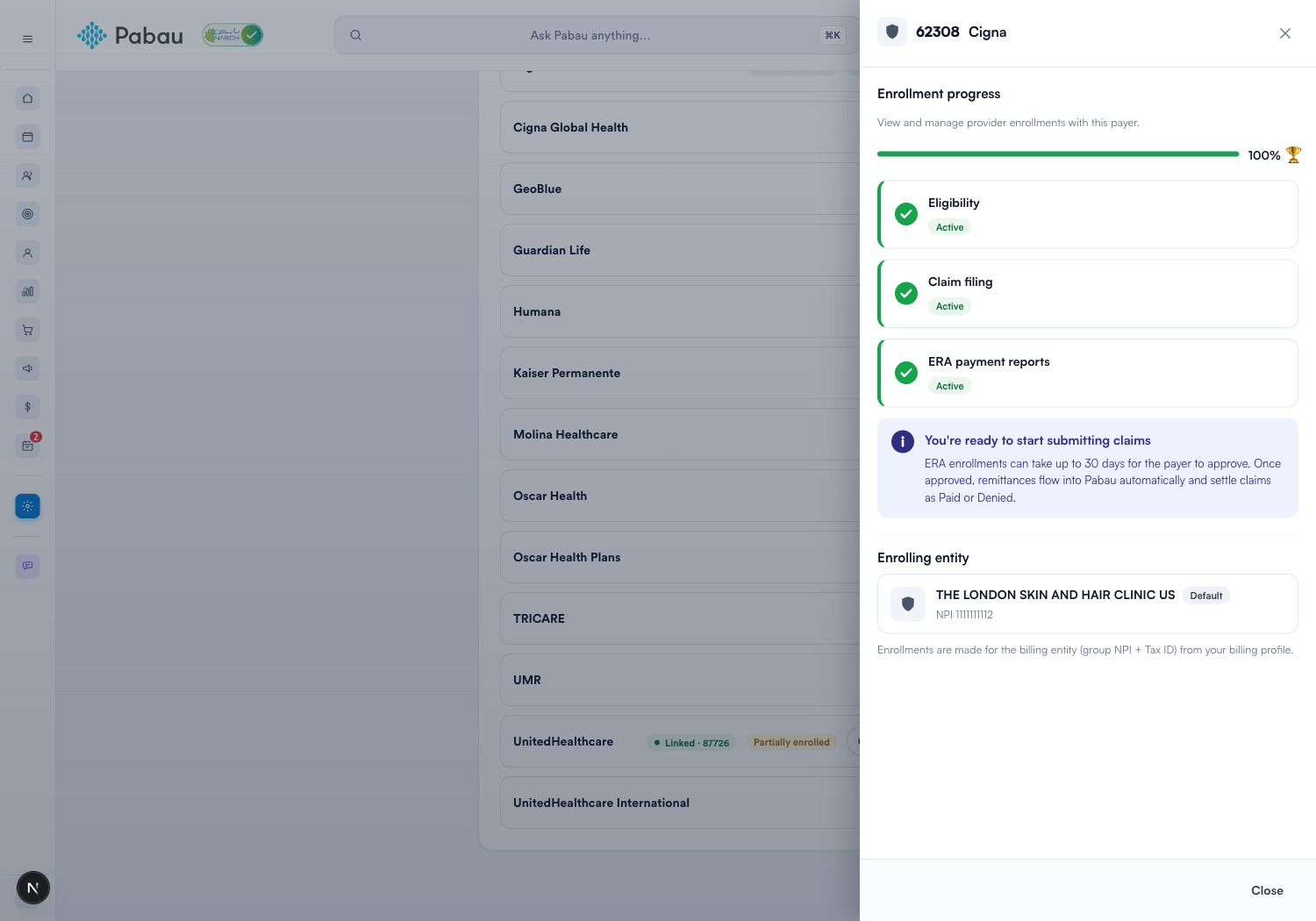The height and width of the screenshot is (921, 1316).
Task: Select the Humana payer row
Action: coord(680,311)
